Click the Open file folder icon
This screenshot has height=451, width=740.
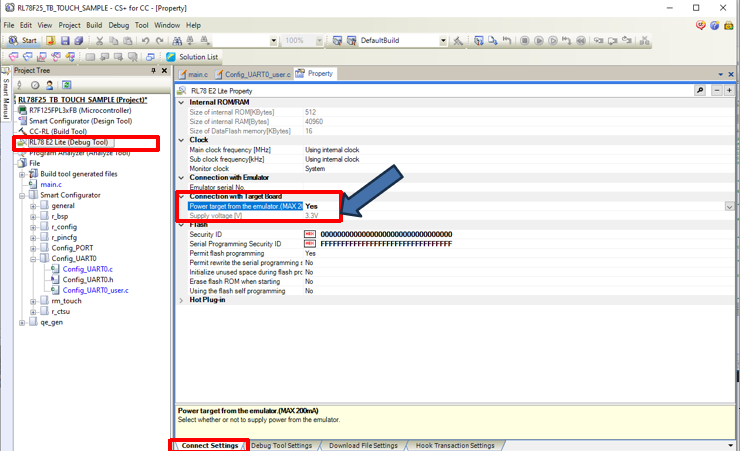pyautogui.click(x=51, y=41)
